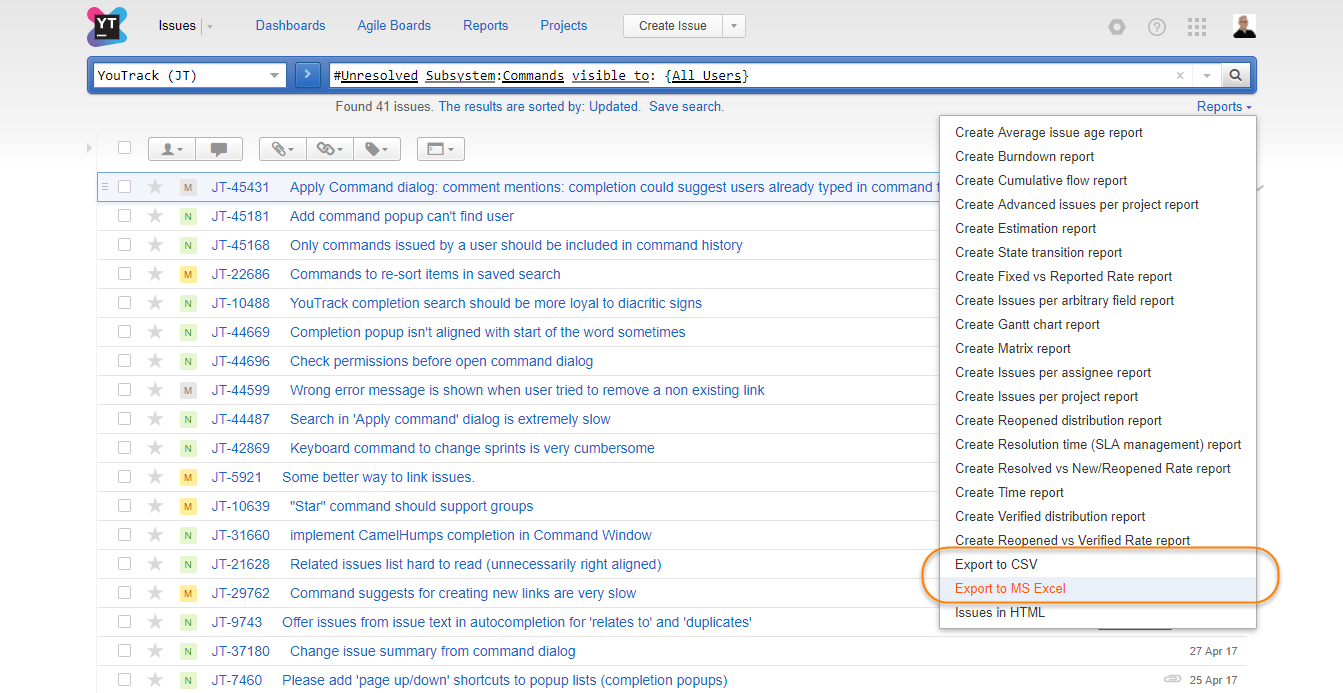The height and width of the screenshot is (693, 1343).
Task: Choose Create Burndown report
Action: 1024,157
